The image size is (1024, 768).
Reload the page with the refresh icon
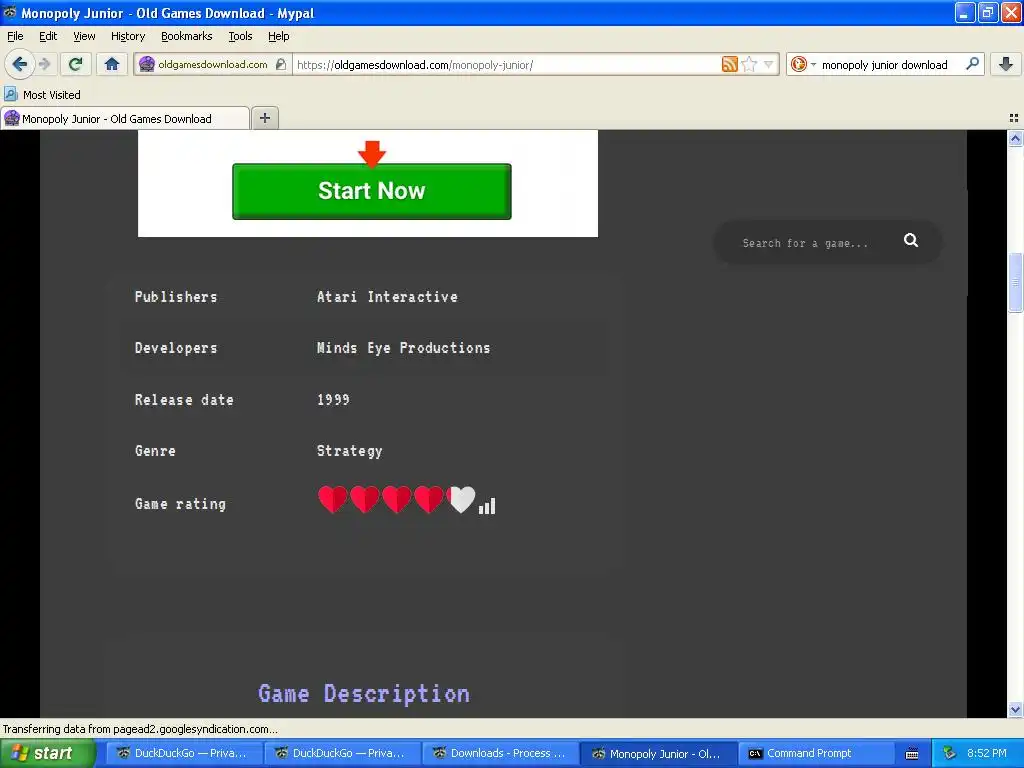pyautogui.click(x=75, y=64)
